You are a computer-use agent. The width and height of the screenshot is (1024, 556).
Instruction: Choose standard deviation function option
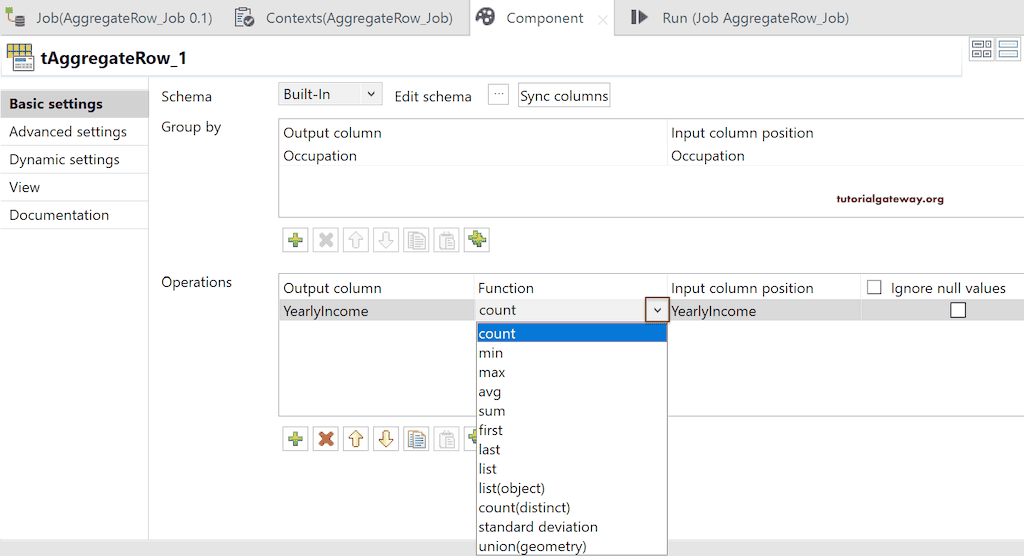(x=571, y=527)
